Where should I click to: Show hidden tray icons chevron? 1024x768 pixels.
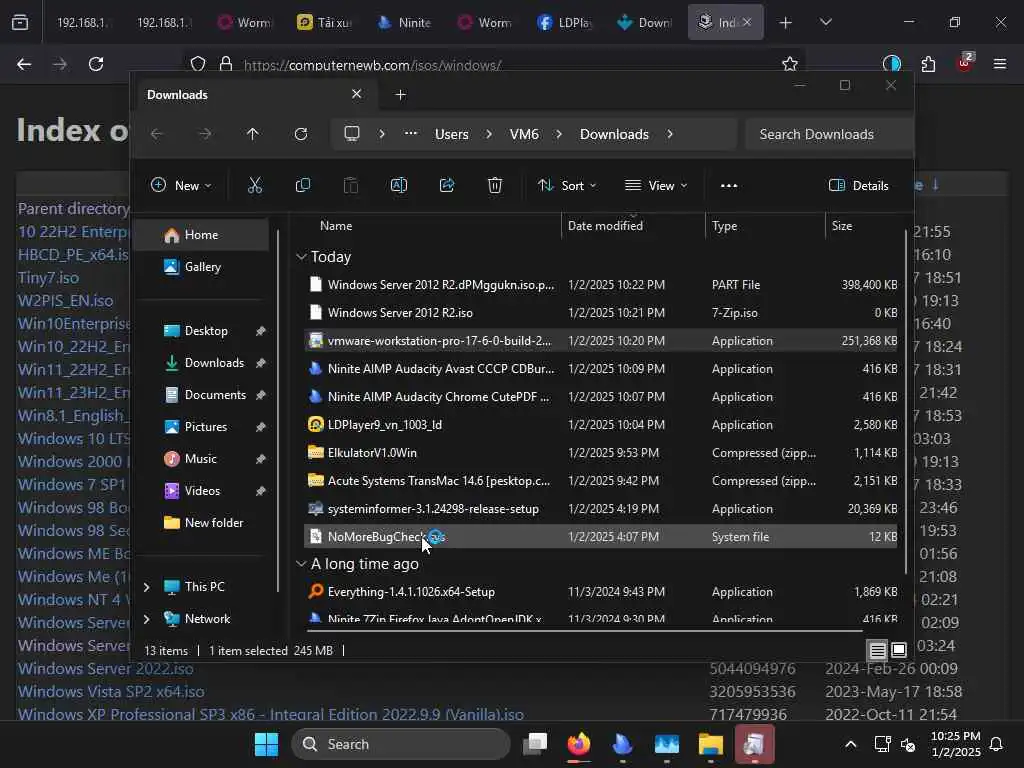tap(850, 744)
